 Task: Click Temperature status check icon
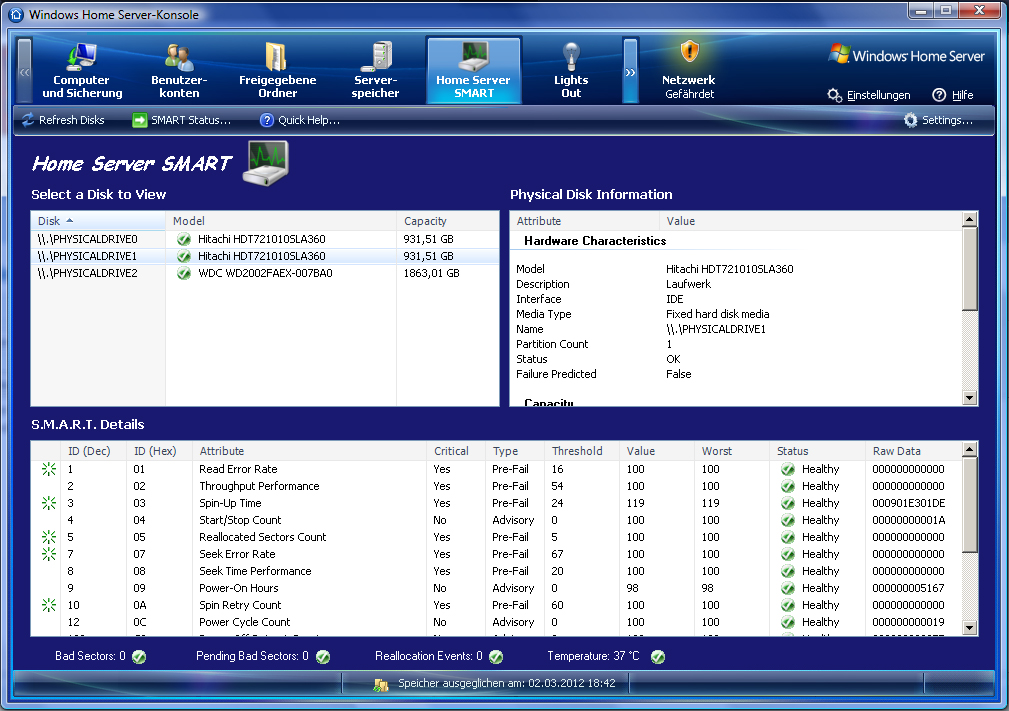(658, 657)
